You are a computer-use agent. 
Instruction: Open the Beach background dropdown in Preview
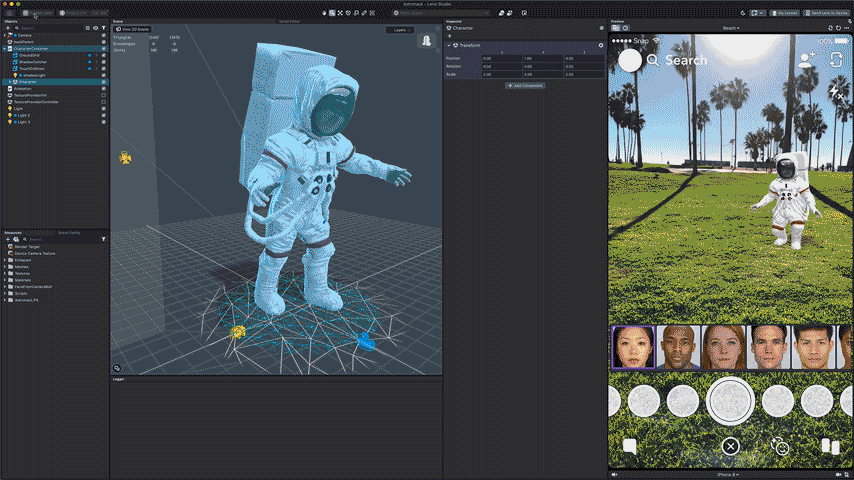pos(731,28)
